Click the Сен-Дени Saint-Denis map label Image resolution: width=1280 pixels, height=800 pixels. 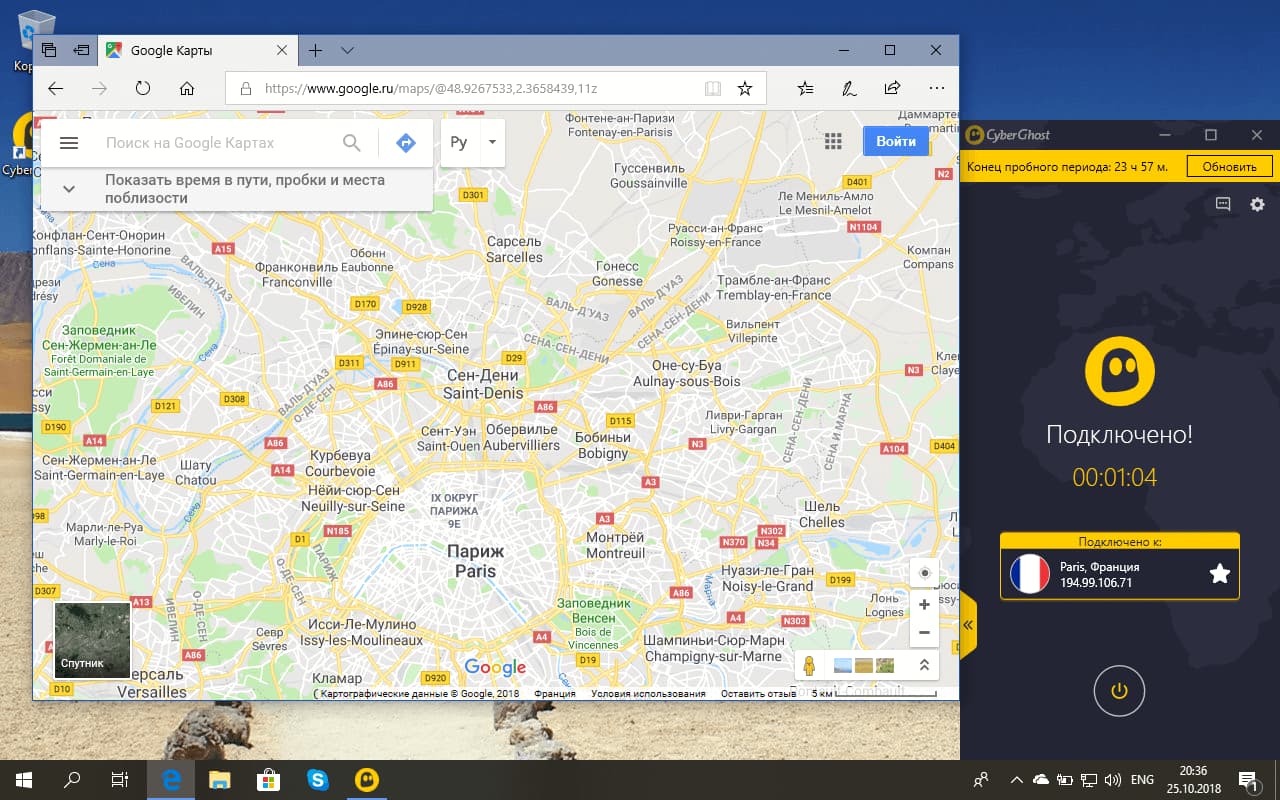pos(483,384)
